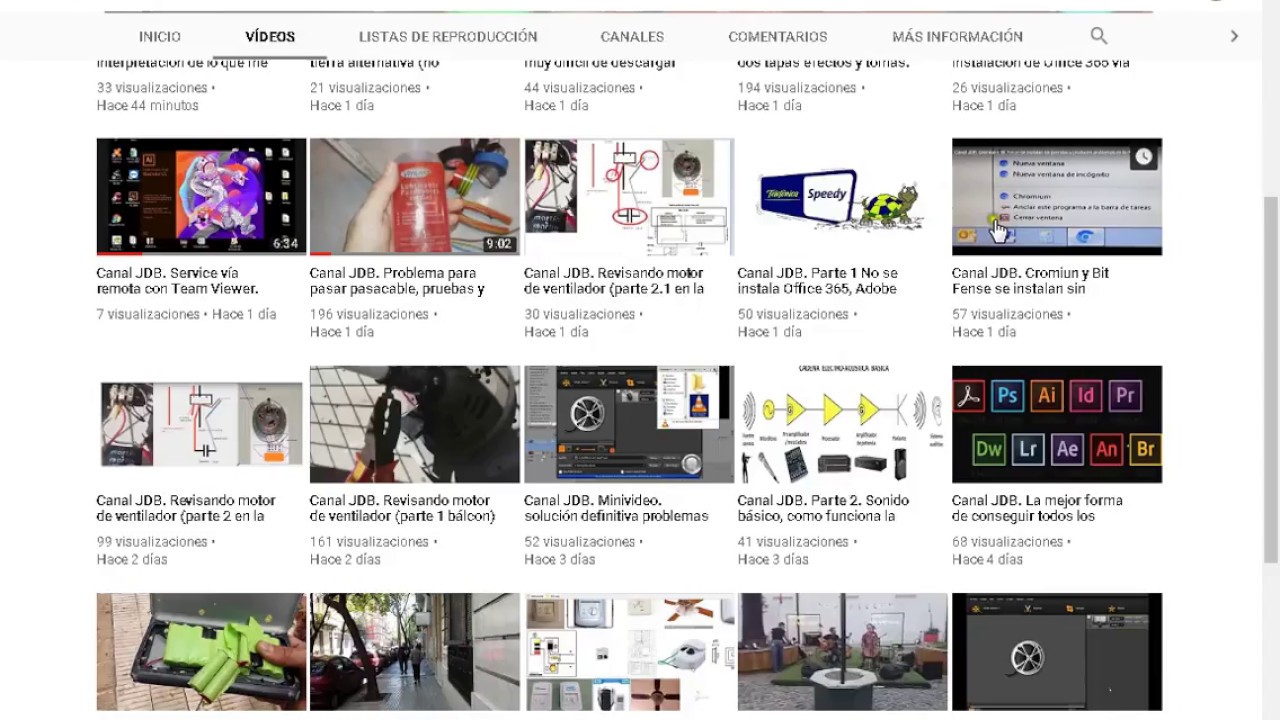Click '161 visualizaciones' under ventilador parte 1
Viewport: 1280px width, 720px height.
[x=369, y=542]
